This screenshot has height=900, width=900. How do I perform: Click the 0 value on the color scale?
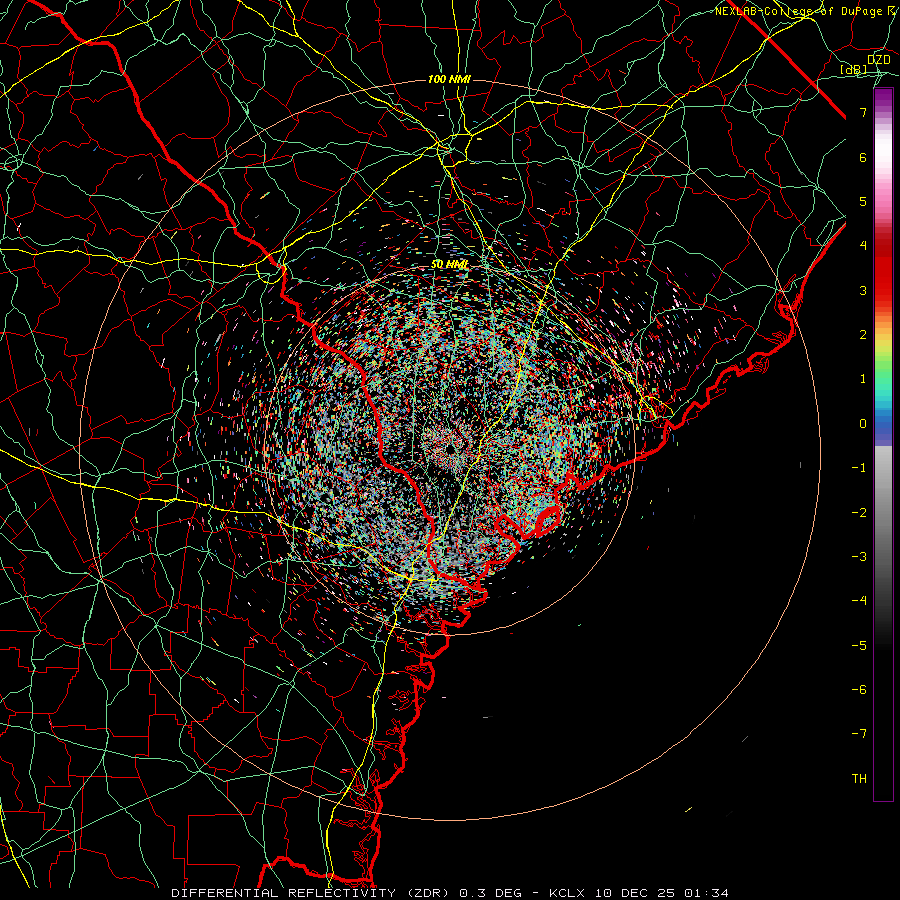tap(863, 424)
